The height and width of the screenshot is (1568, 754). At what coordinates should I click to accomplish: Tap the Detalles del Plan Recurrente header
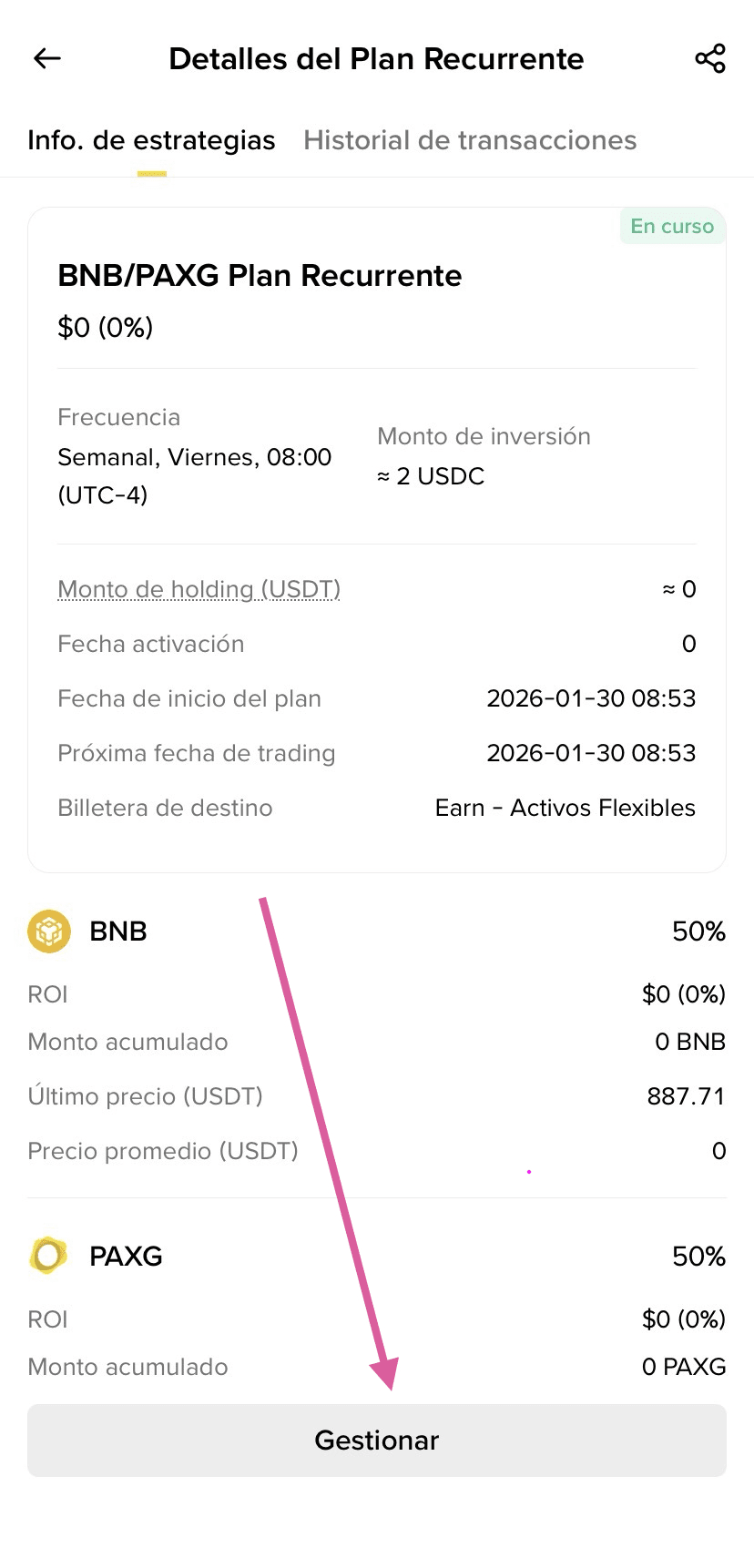coord(376,59)
